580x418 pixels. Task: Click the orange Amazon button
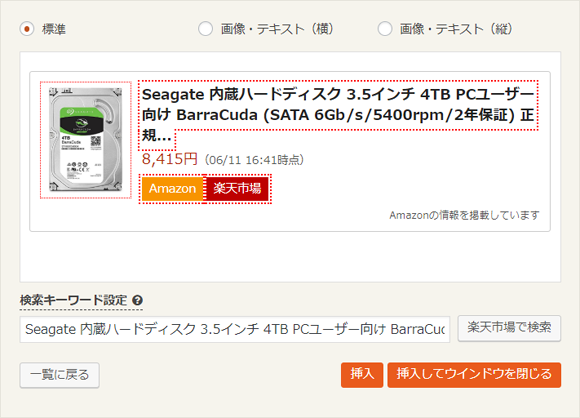pyautogui.click(x=172, y=189)
